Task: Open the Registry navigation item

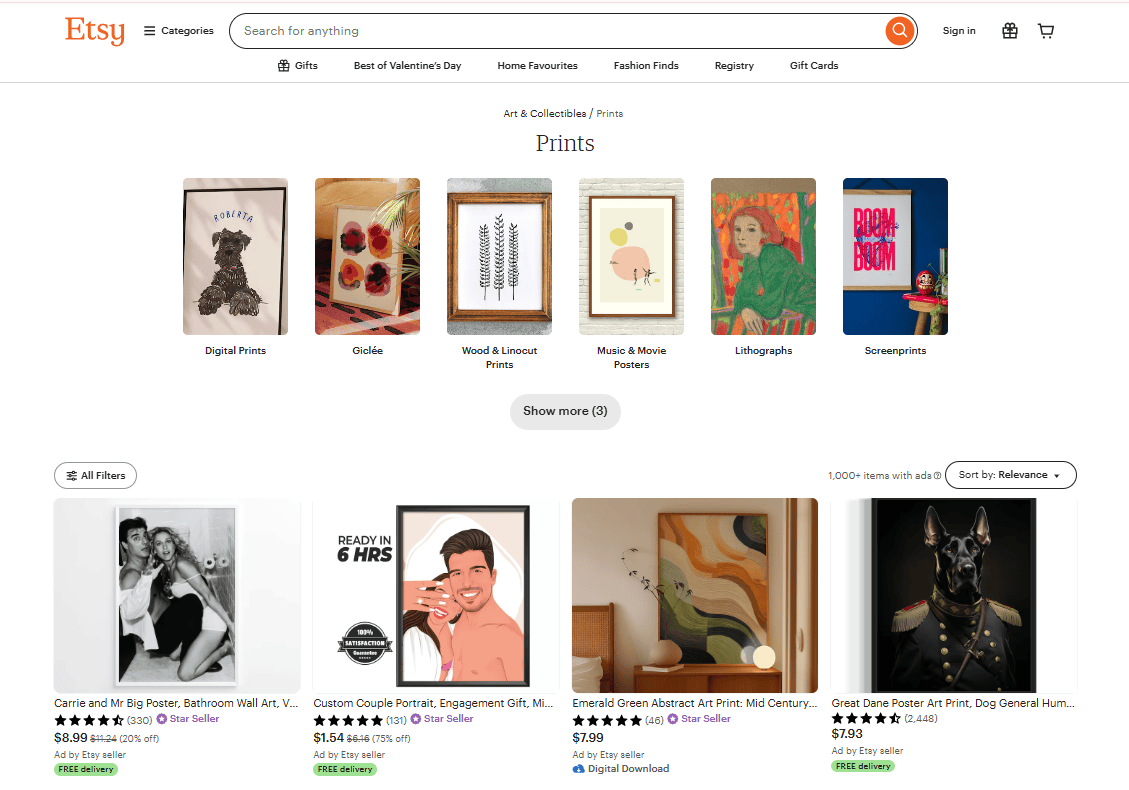Action: tap(734, 65)
